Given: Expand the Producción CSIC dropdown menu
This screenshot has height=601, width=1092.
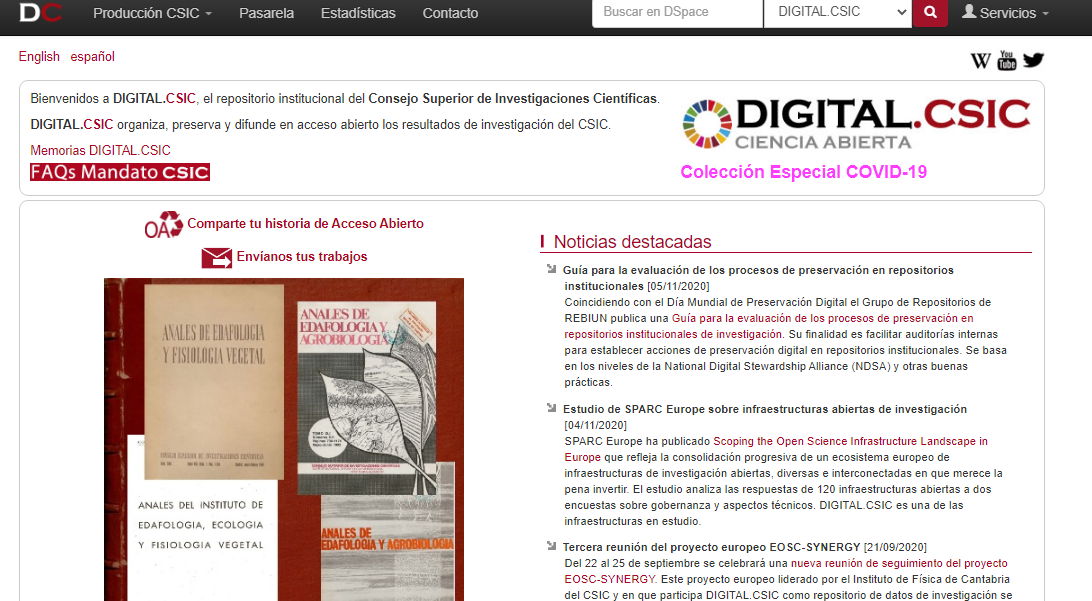Looking at the screenshot, I should [x=153, y=13].
